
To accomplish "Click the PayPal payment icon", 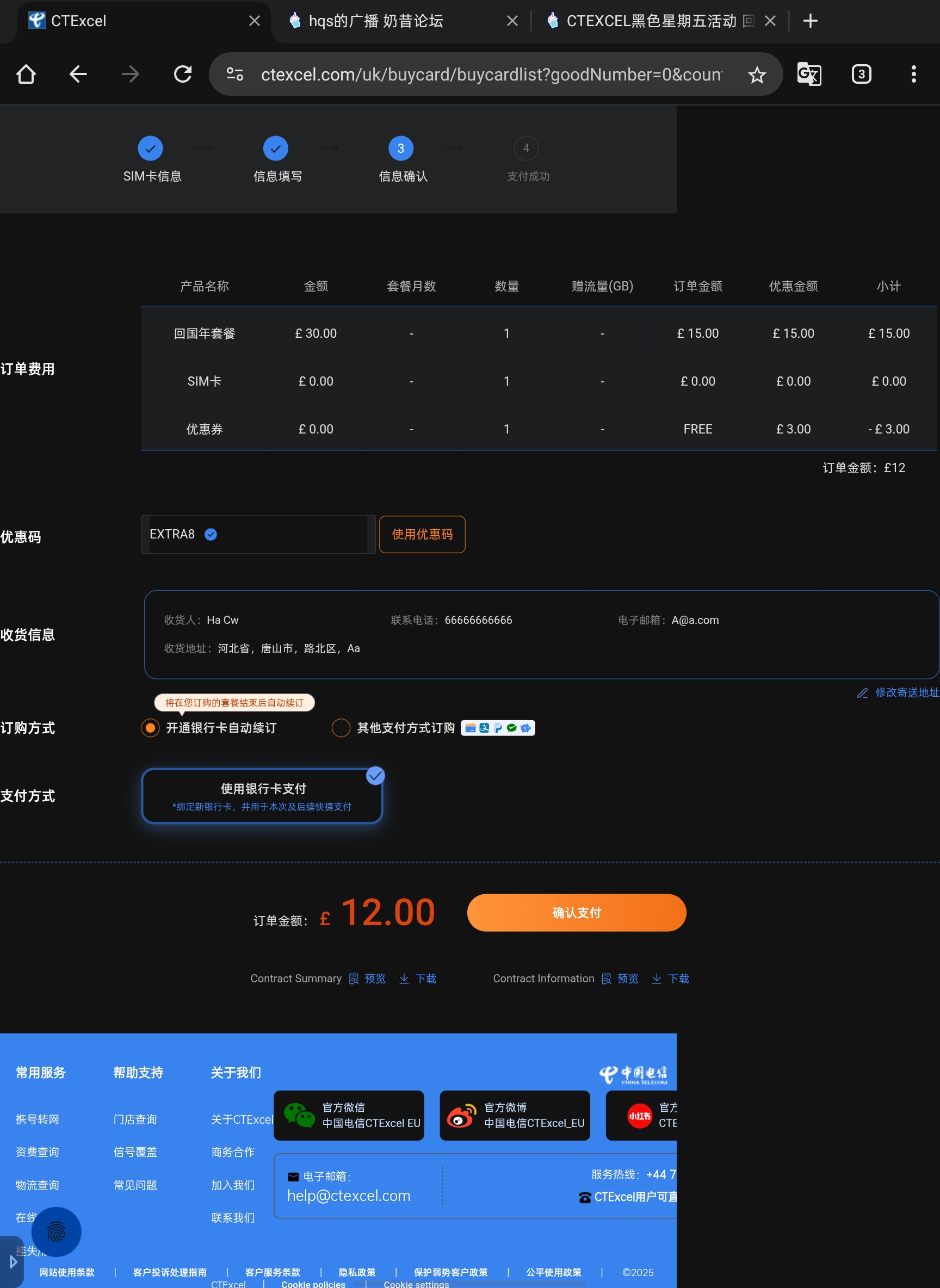I will tap(498, 728).
